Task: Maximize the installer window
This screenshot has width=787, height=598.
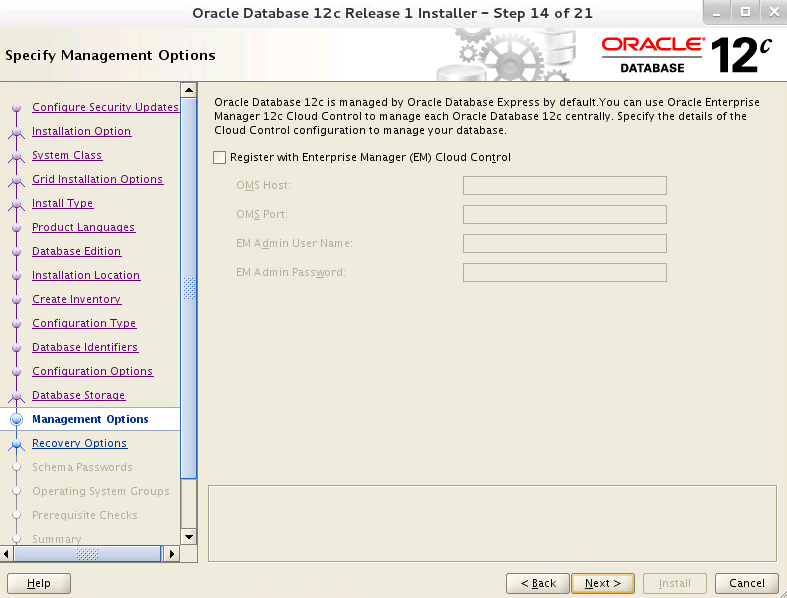Action: click(745, 12)
